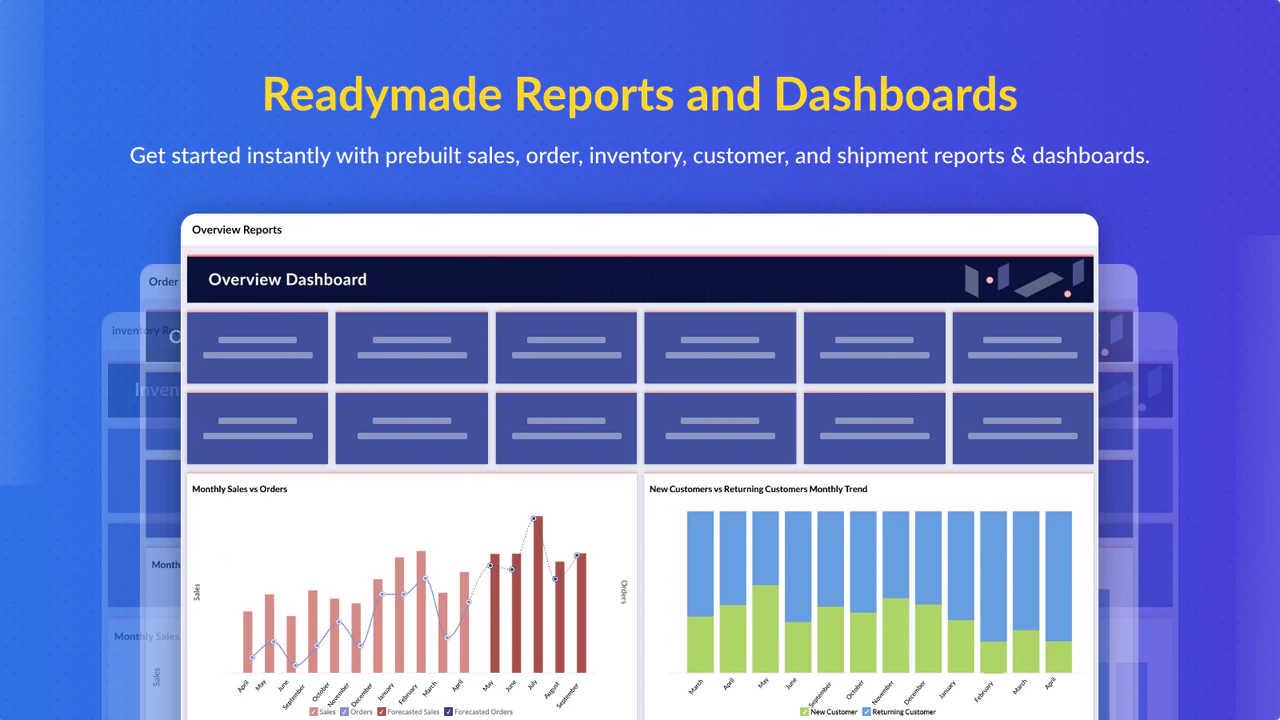Toggle the Forecasted Sales legend checkbox
The width and height of the screenshot is (1280, 720).
pyautogui.click(x=382, y=712)
